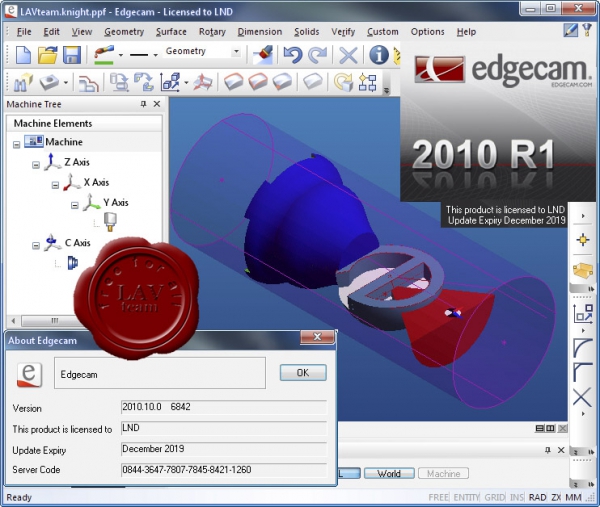Open the Geometry layer combo box
The height and width of the screenshot is (507, 600).
point(203,51)
